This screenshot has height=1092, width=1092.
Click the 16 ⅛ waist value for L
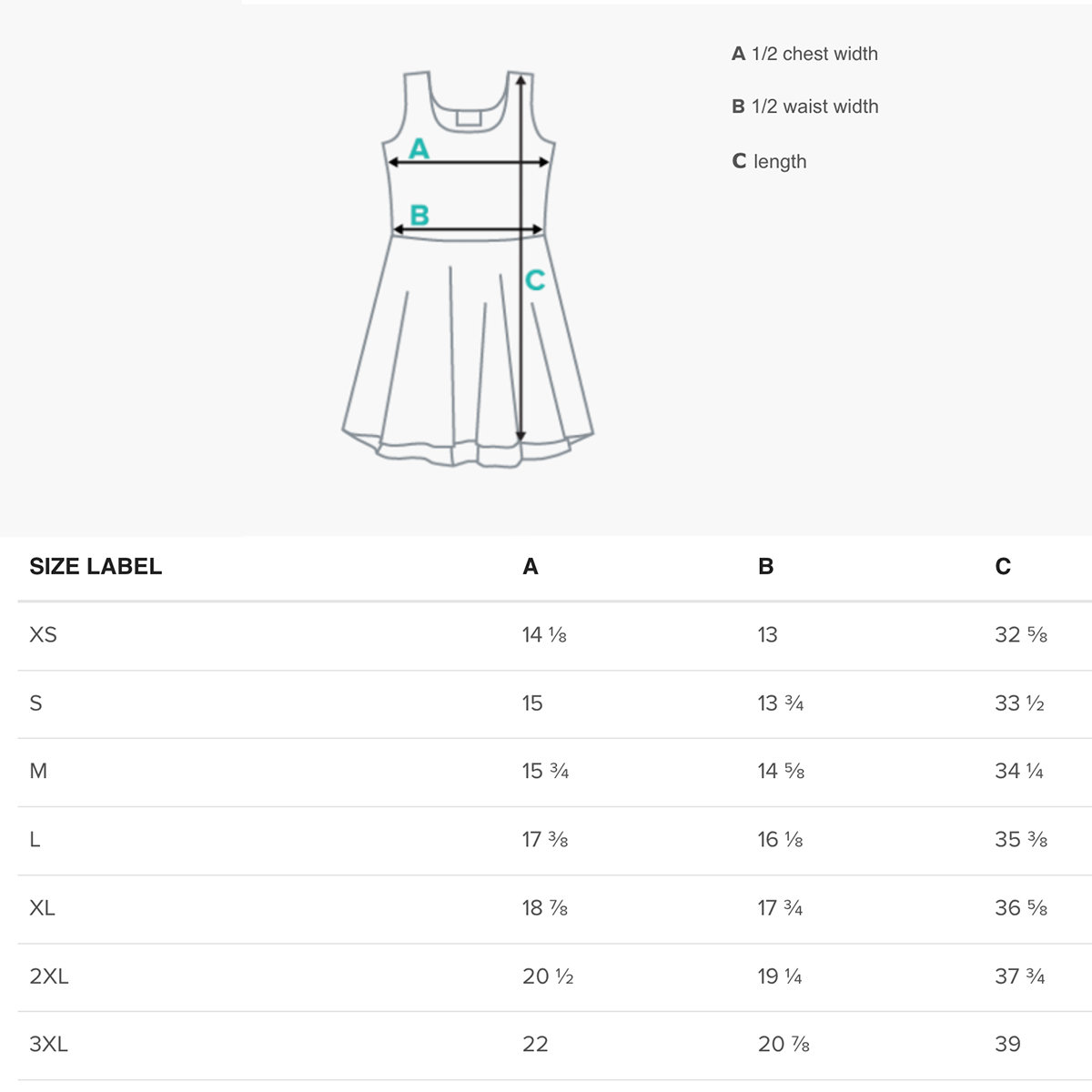[780, 839]
